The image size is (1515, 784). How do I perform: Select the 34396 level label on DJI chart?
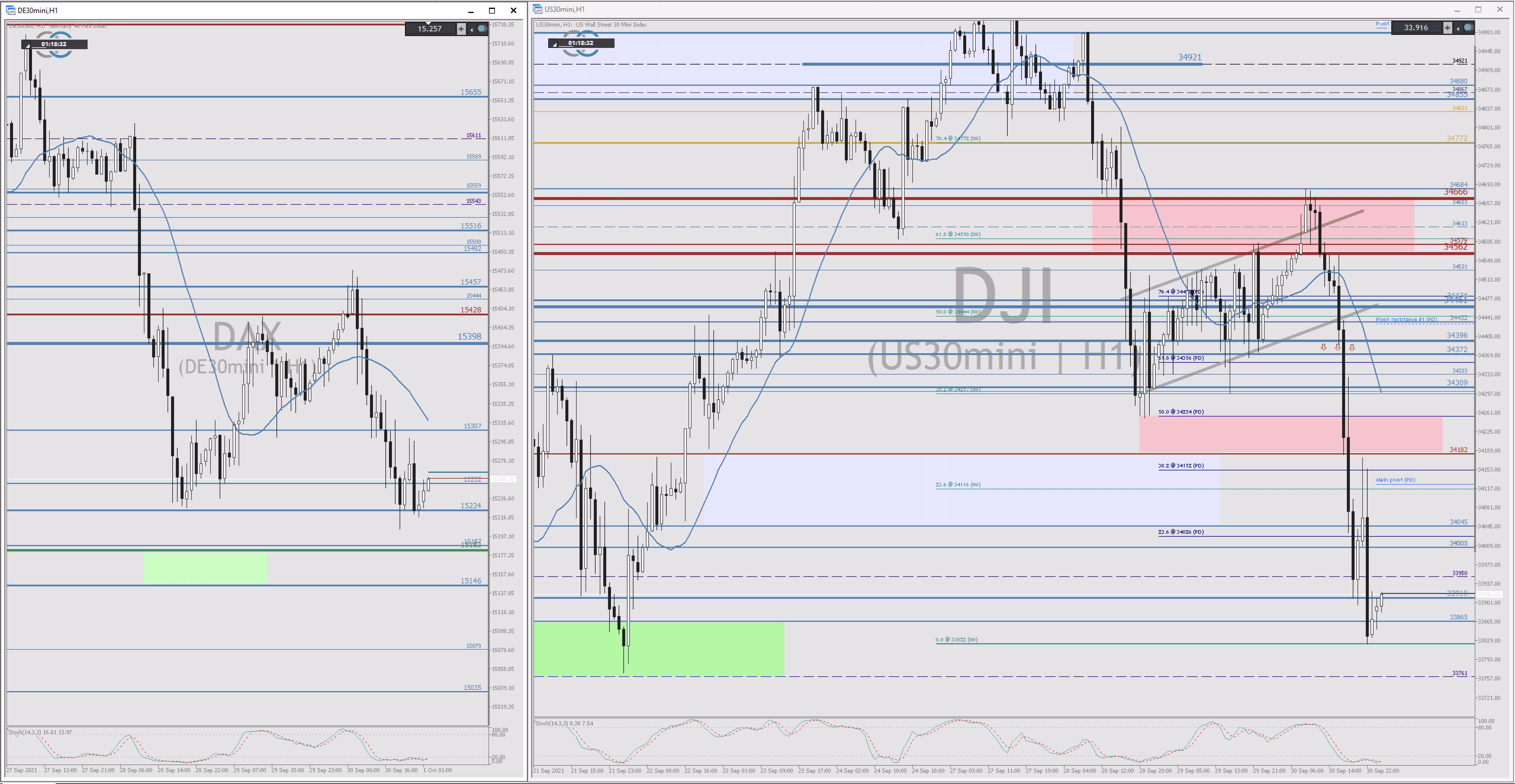pyautogui.click(x=1457, y=335)
